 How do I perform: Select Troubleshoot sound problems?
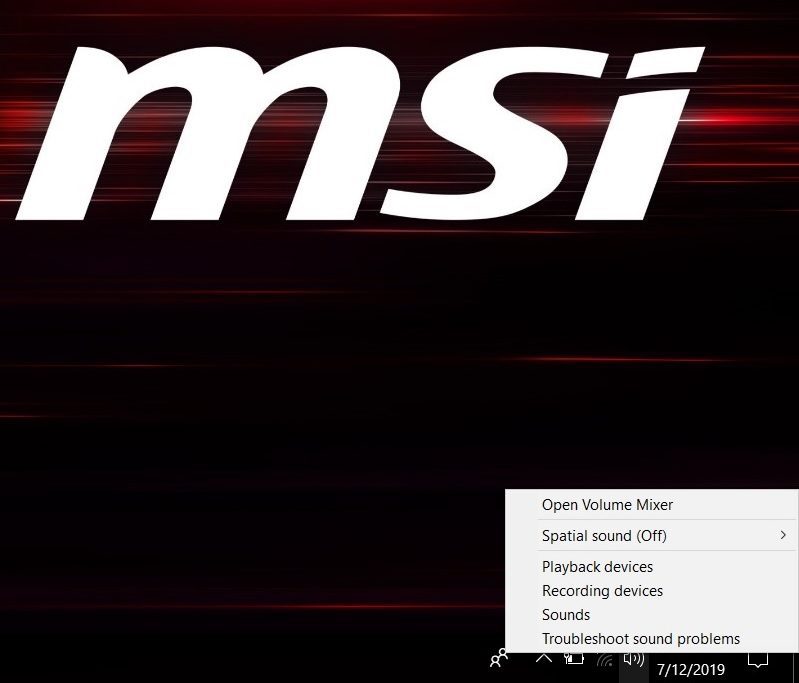[652, 639]
